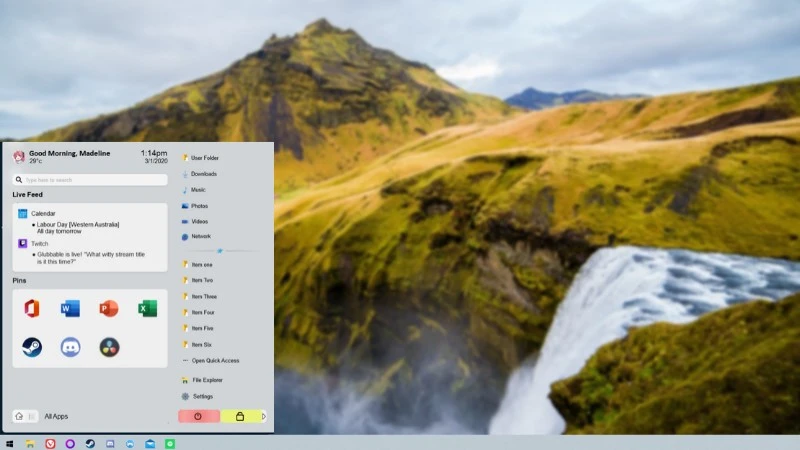Open File Explorer from start menu list

click(x=202, y=380)
